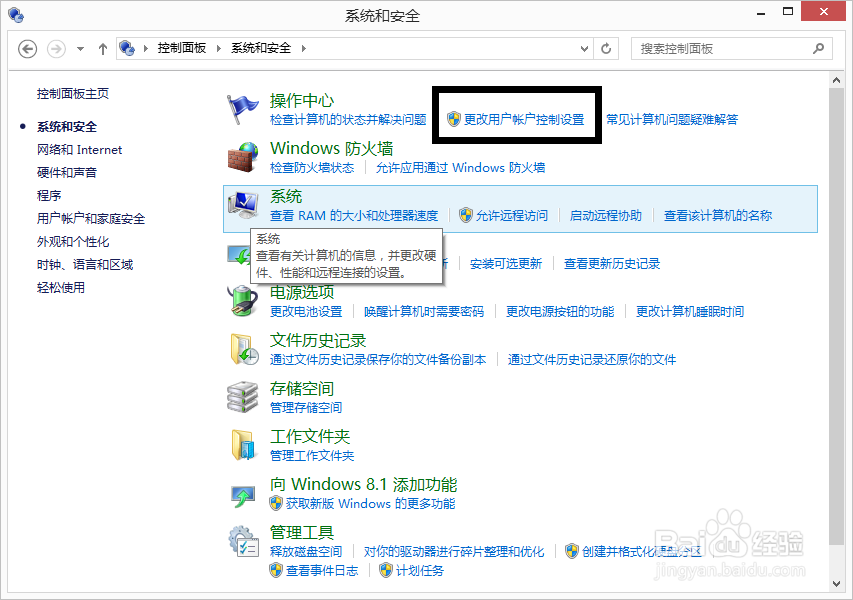853x600 pixels.
Task: Click 查看事件日志 link
Action: 322,571
